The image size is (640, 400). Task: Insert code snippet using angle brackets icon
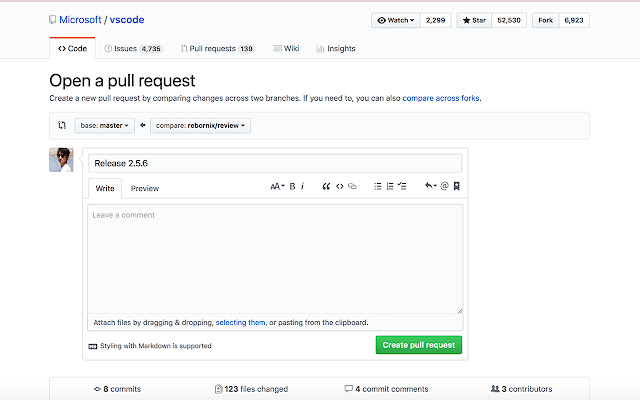340,186
